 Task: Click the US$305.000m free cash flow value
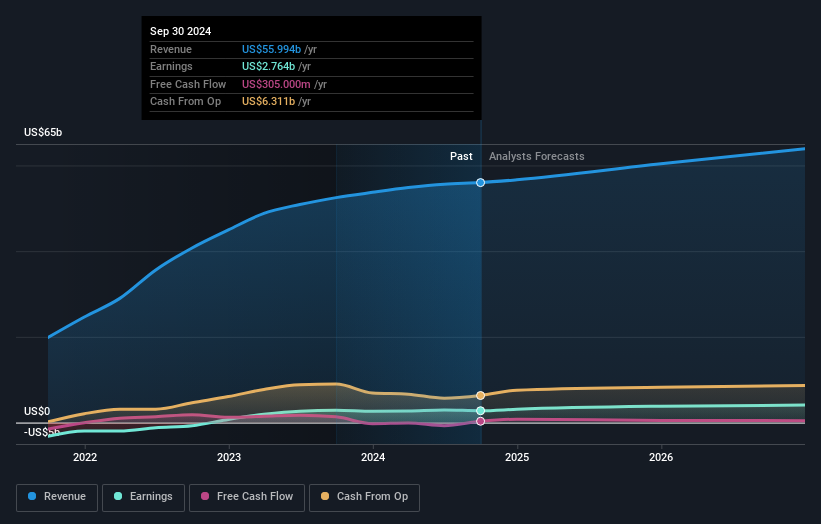[x=276, y=84]
